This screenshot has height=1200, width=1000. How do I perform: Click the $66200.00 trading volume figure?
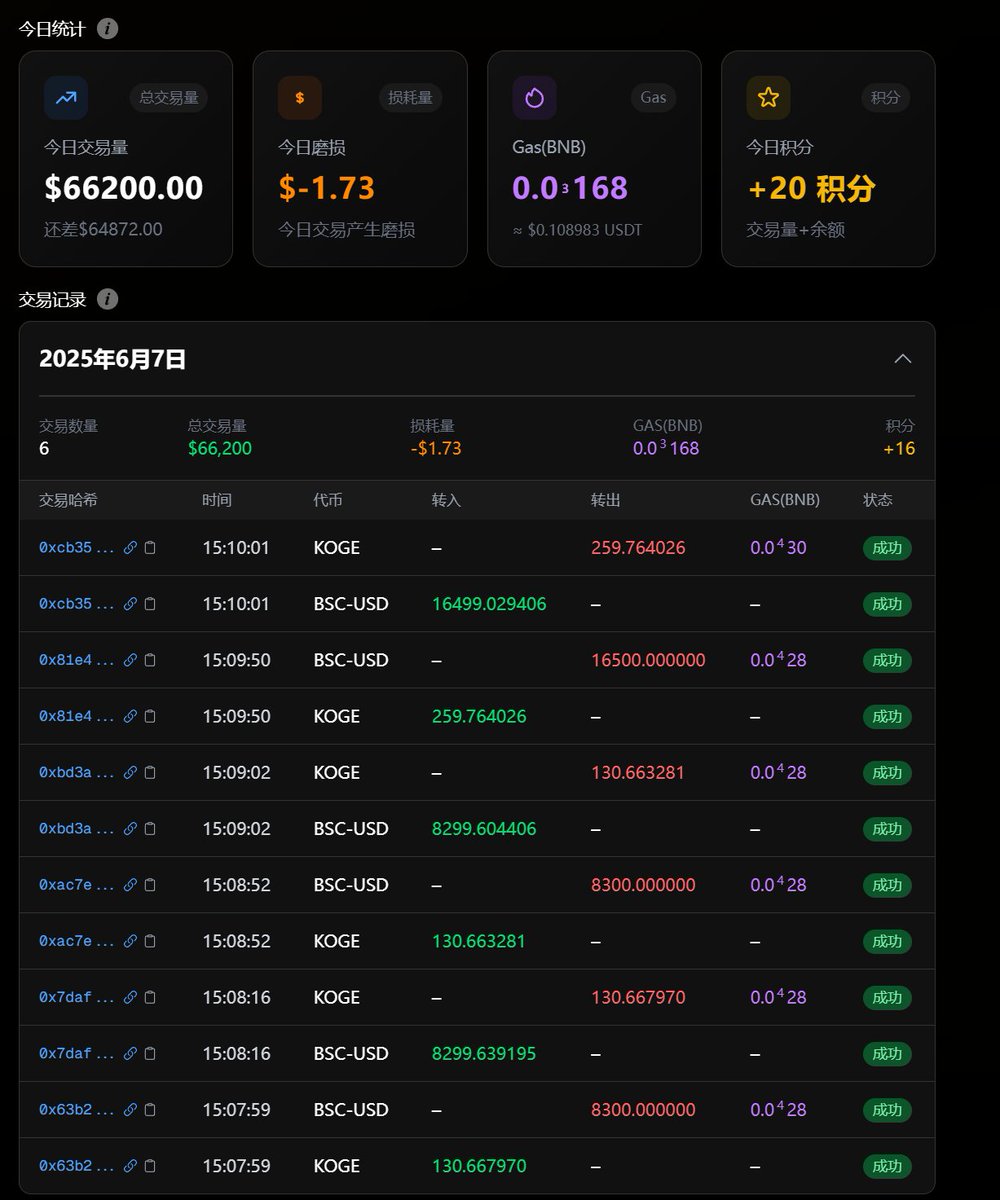(x=124, y=188)
